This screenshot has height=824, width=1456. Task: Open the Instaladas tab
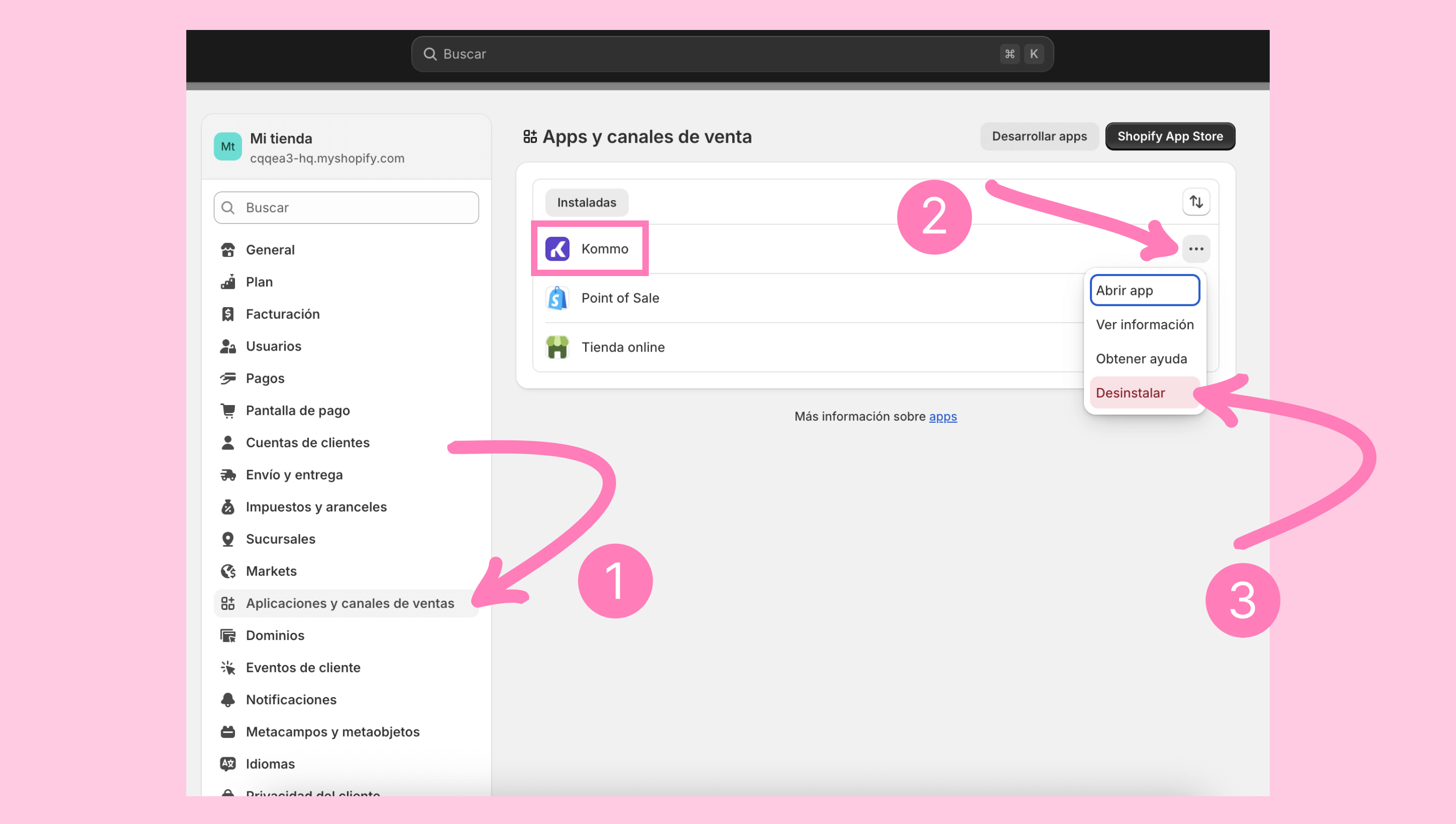[x=587, y=203]
